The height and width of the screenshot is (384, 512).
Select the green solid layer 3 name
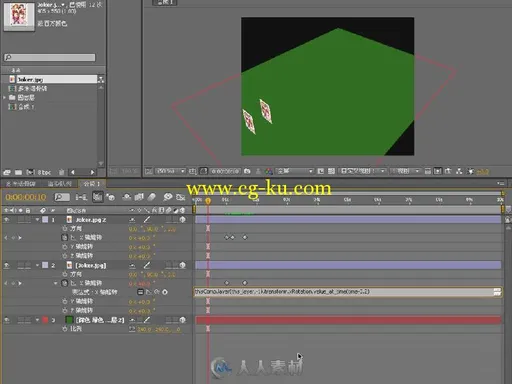pos(100,320)
